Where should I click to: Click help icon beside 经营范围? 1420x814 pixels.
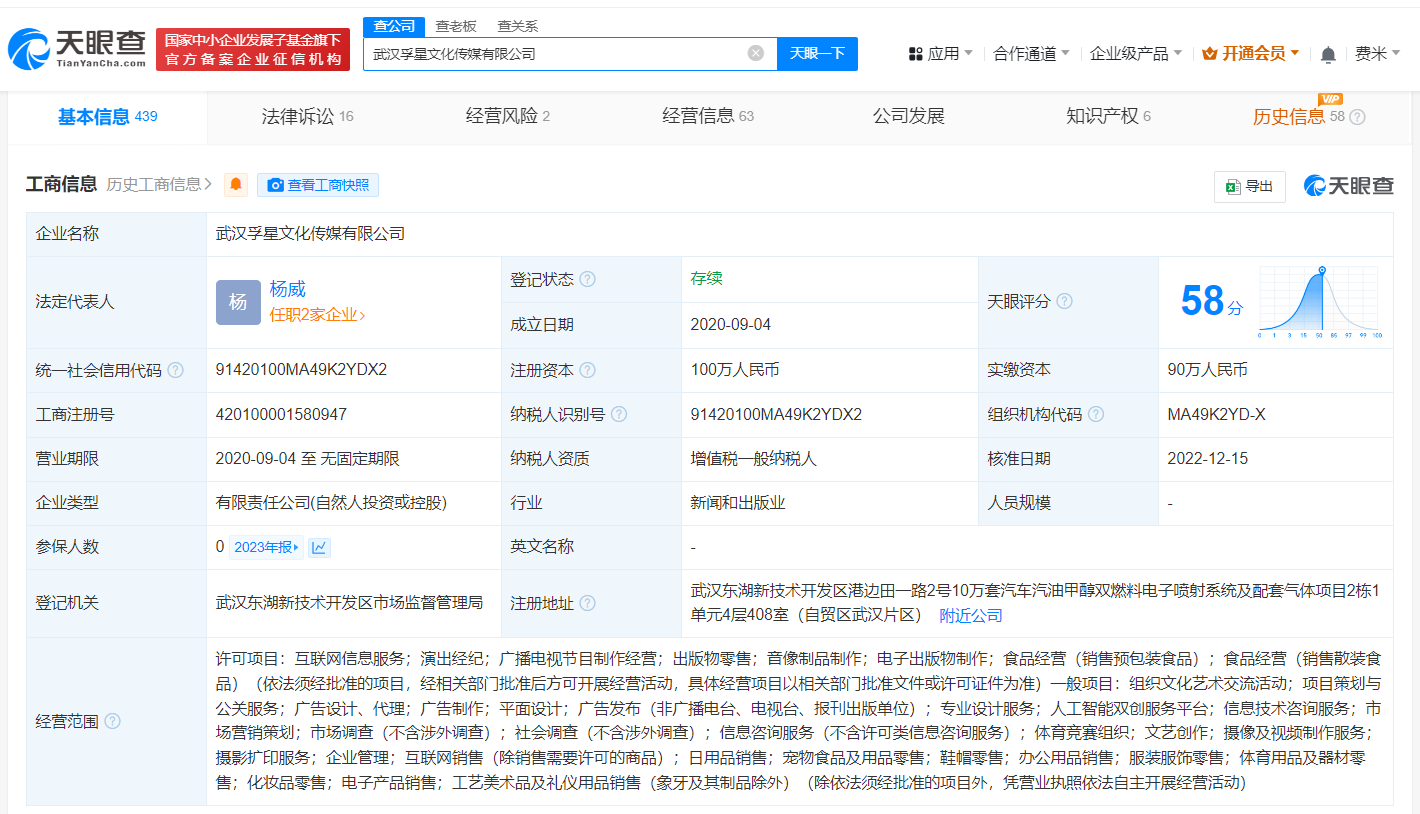click(x=113, y=721)
